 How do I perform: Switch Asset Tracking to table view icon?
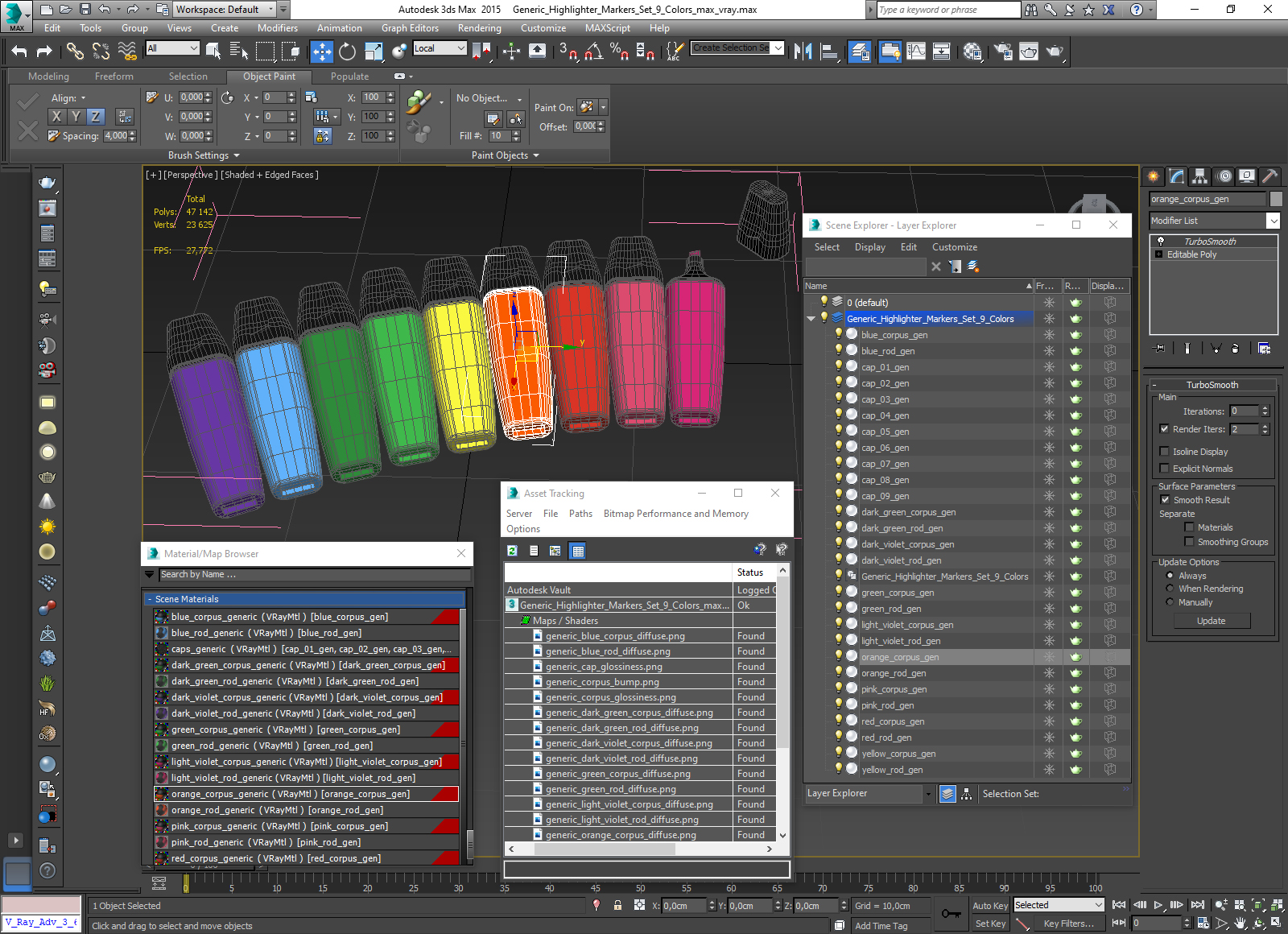click(577, 551)
